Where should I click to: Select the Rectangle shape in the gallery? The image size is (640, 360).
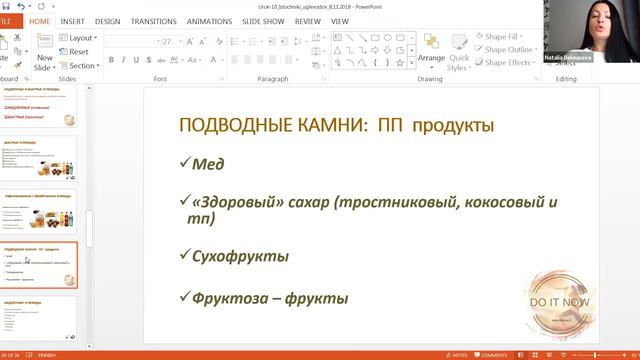click(x=375, y=38)
